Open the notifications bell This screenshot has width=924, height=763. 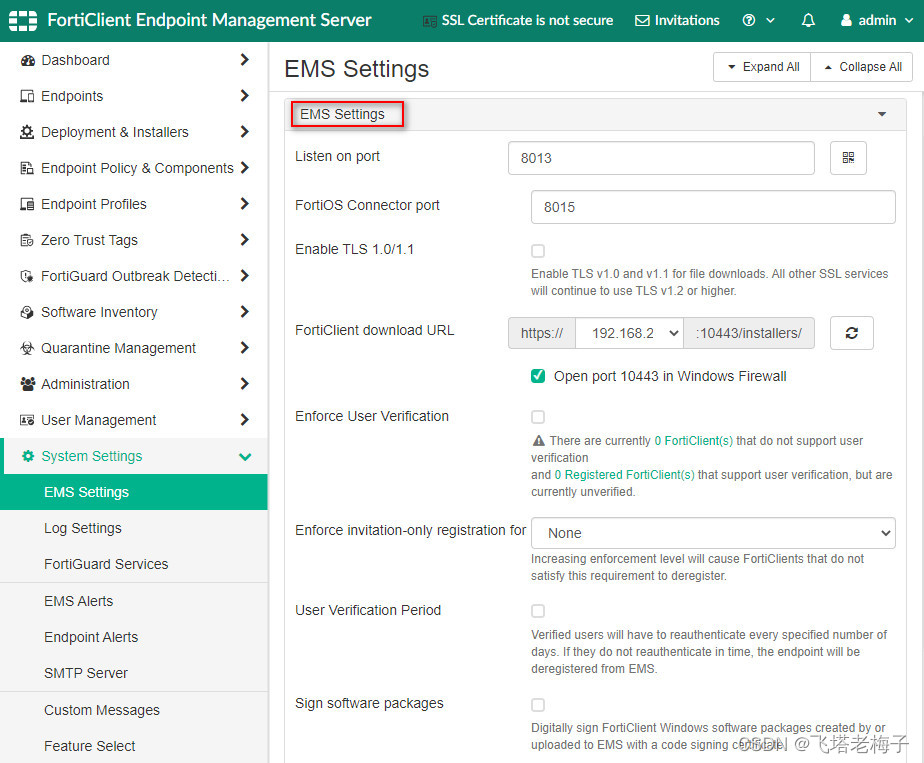[x=808, y=21]
